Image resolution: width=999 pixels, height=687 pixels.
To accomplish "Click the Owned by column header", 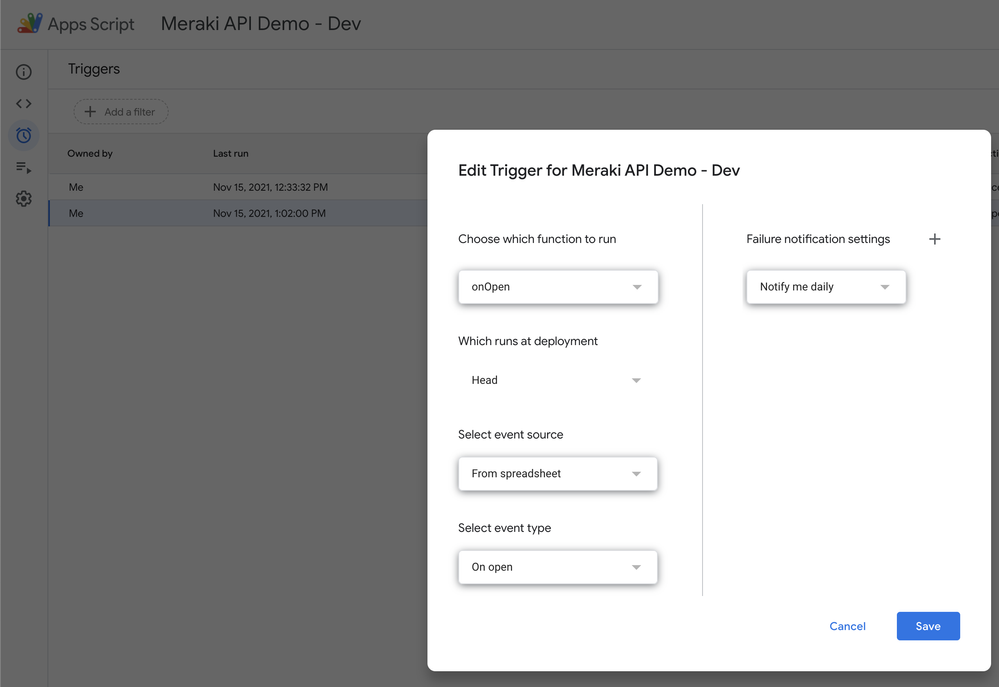I will coord(90,154).
